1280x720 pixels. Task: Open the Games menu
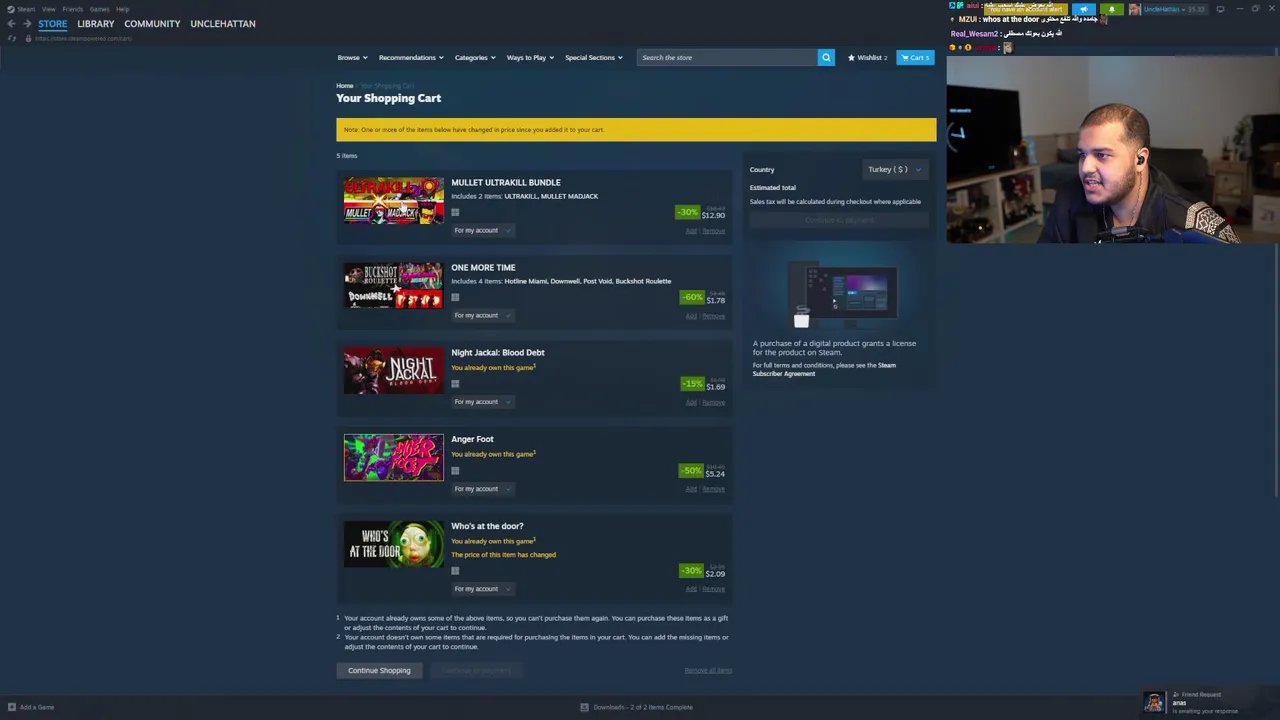99,9
